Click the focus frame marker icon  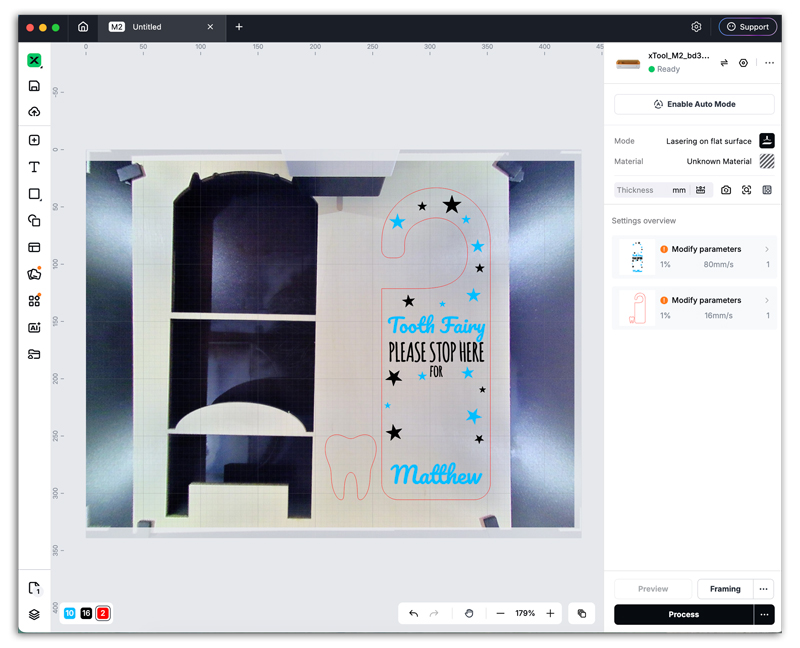(x=746, y=190)
